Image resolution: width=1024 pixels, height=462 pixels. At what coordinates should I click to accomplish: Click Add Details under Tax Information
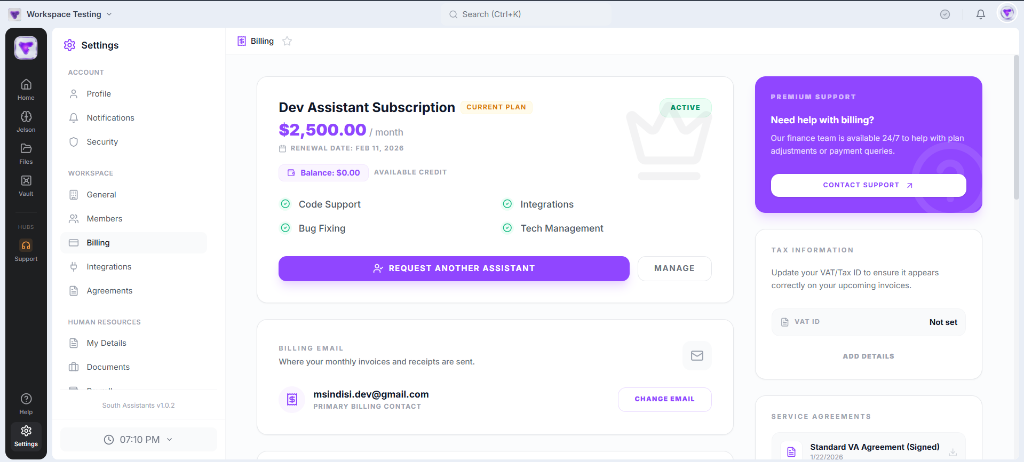(x=867, y=356)
